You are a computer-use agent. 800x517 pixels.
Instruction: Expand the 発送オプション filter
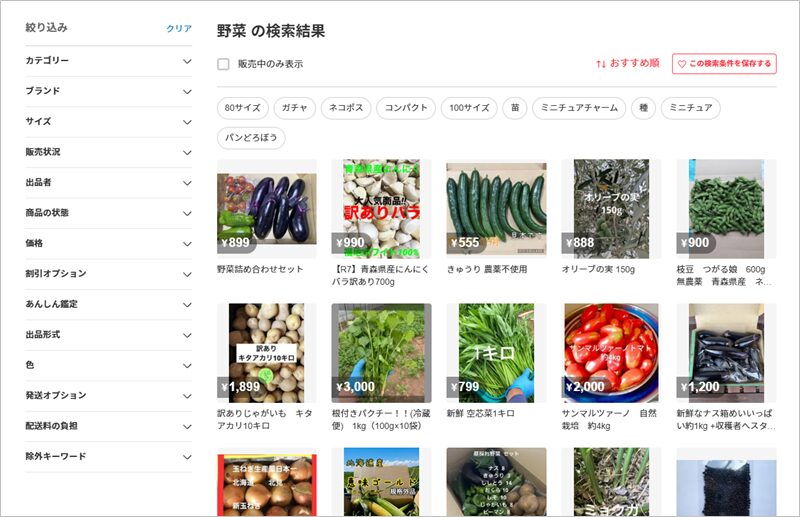[109, 396]
